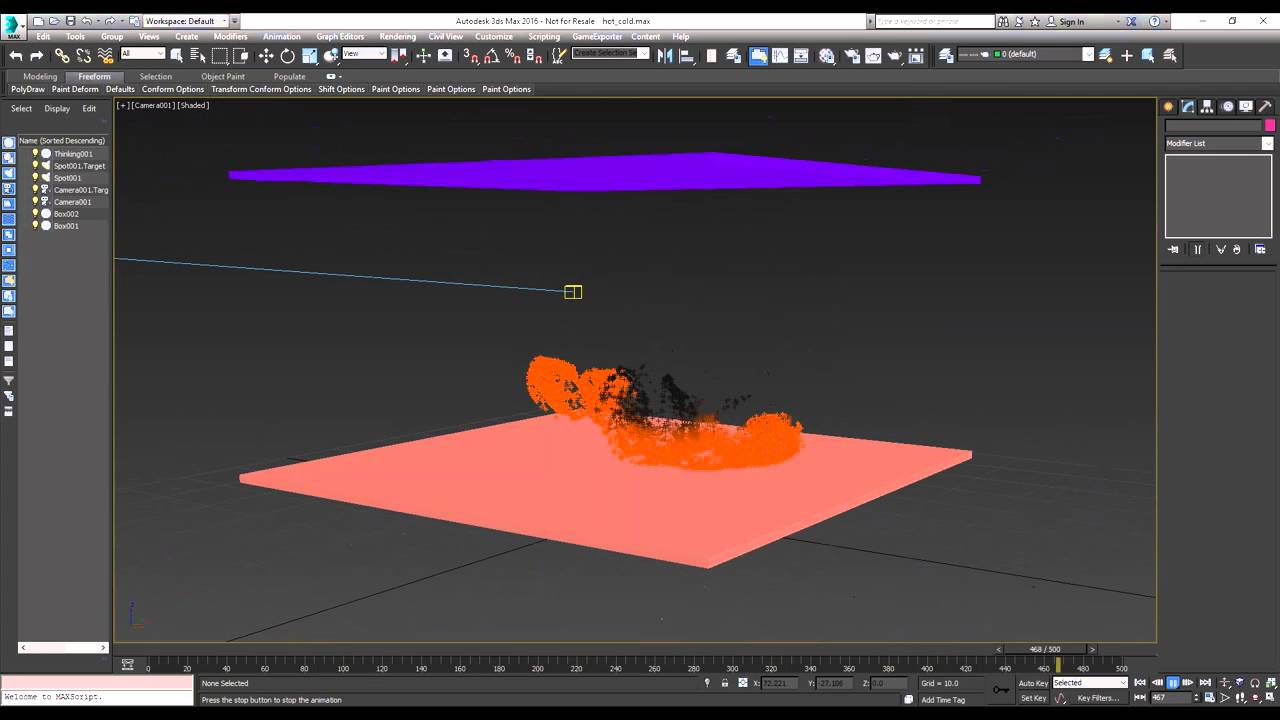
Task: Expand the Modifier List dropdown
Action: tap(1219, 143)
